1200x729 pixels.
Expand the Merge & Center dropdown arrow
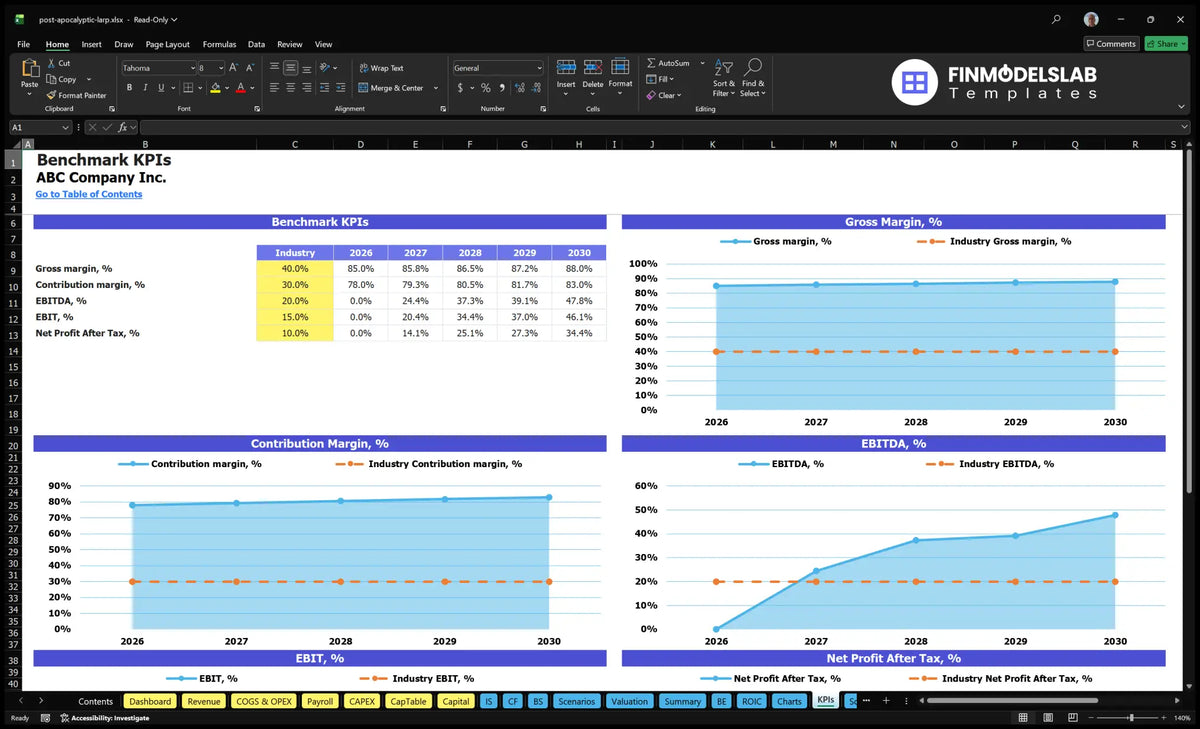pos(436,88)
